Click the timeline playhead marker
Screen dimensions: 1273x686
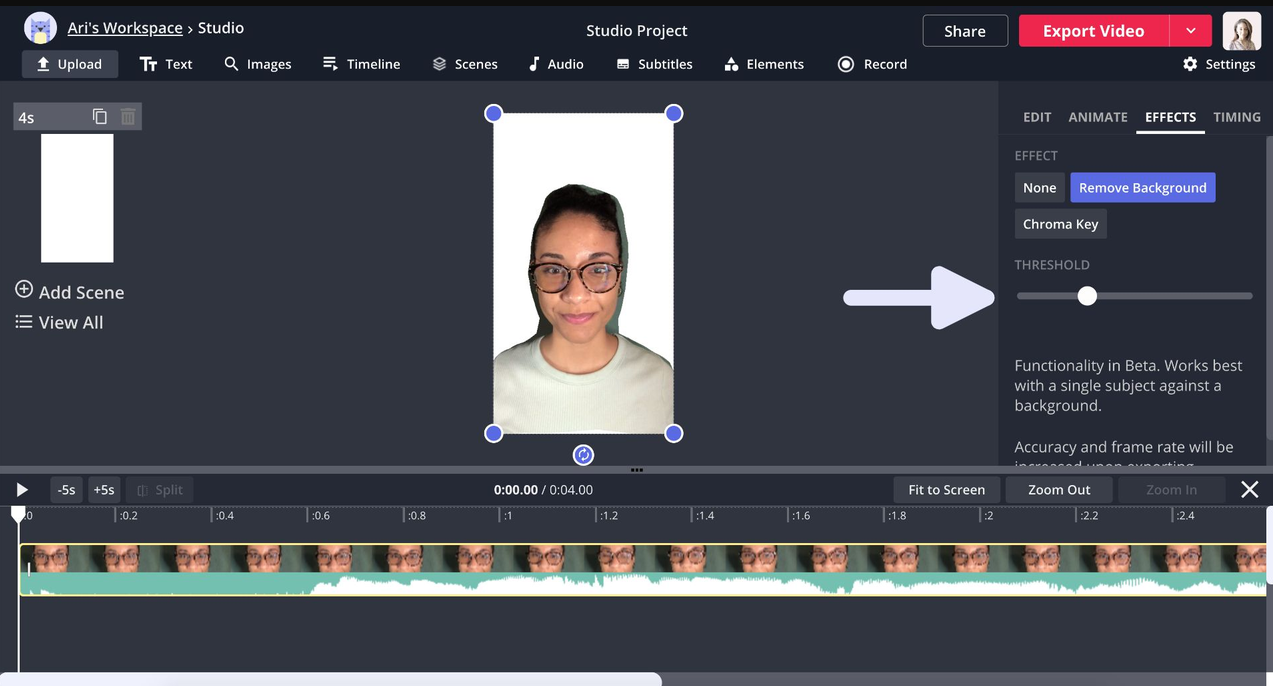point(18,514)
